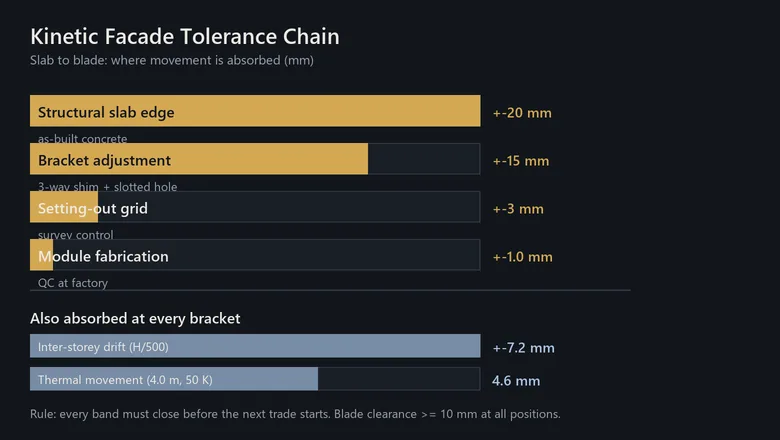This screenshot has height=440, width=780.
Task: Select the Bracket adjustment bar
Action: [x=255, y=159]
